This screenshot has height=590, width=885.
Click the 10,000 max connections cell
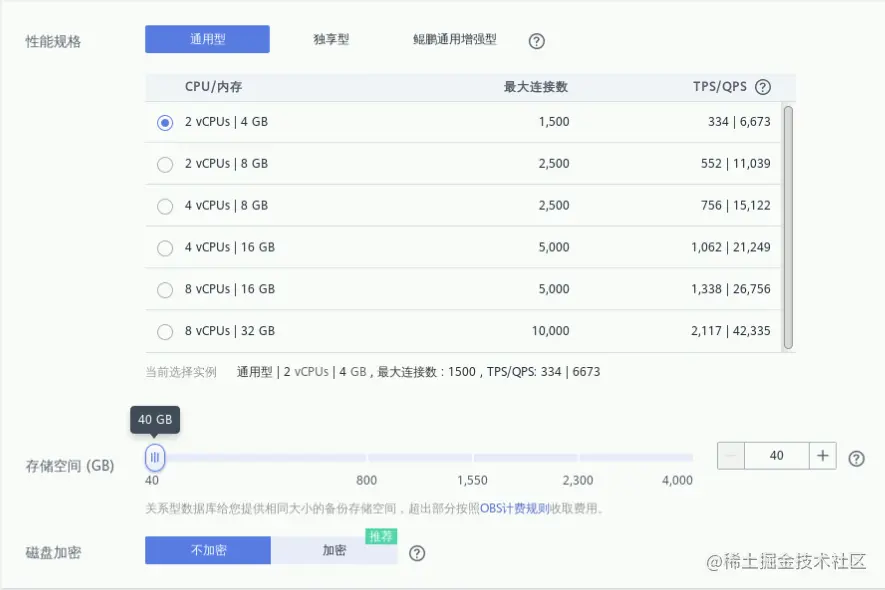(550, 331)
